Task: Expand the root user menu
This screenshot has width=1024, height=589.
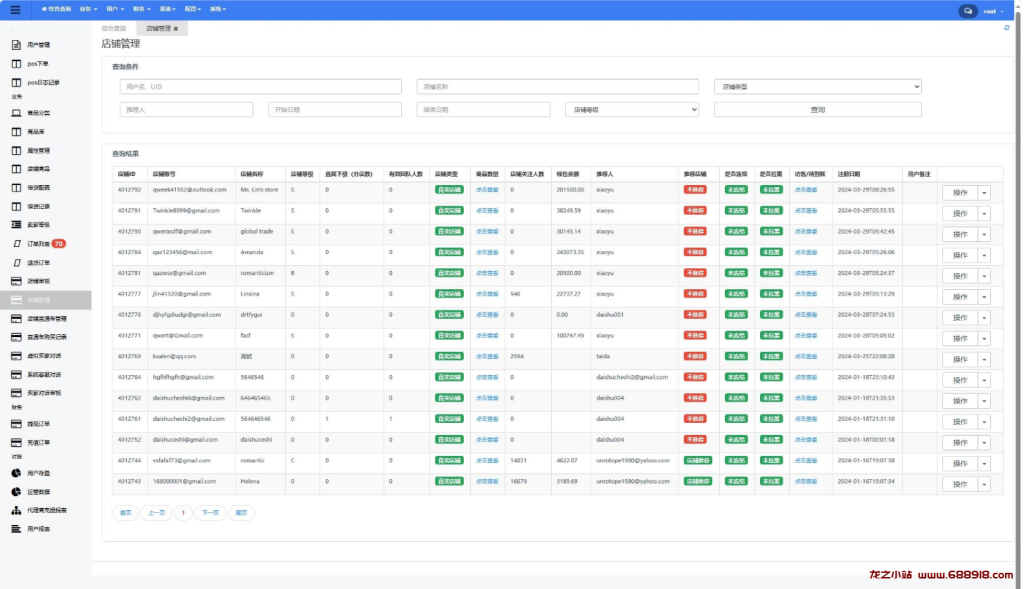Action: click(x=993, y=11)
